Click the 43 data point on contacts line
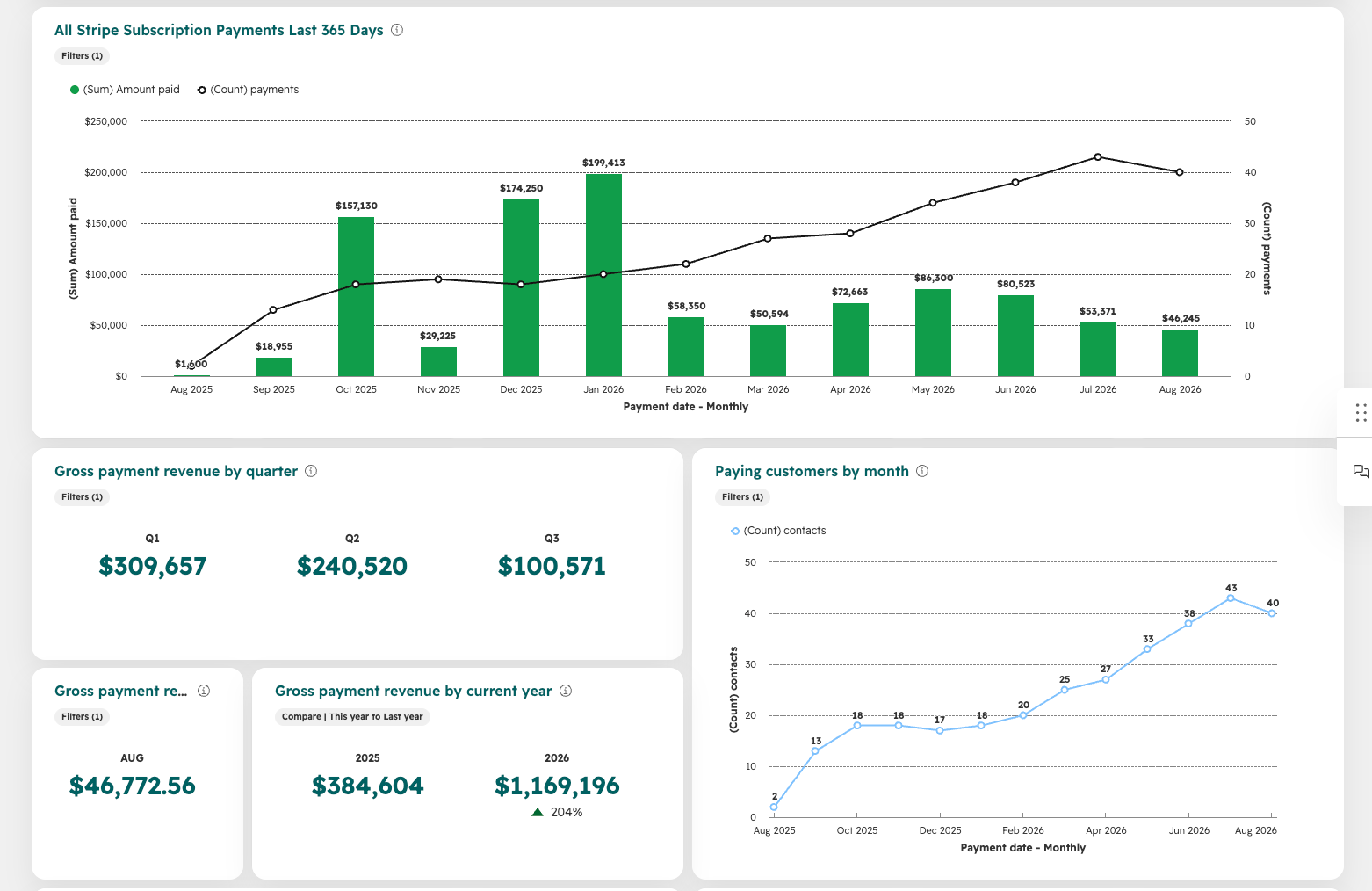Viewport: 1372px width, 891px height. click(x=1231, y=598)
